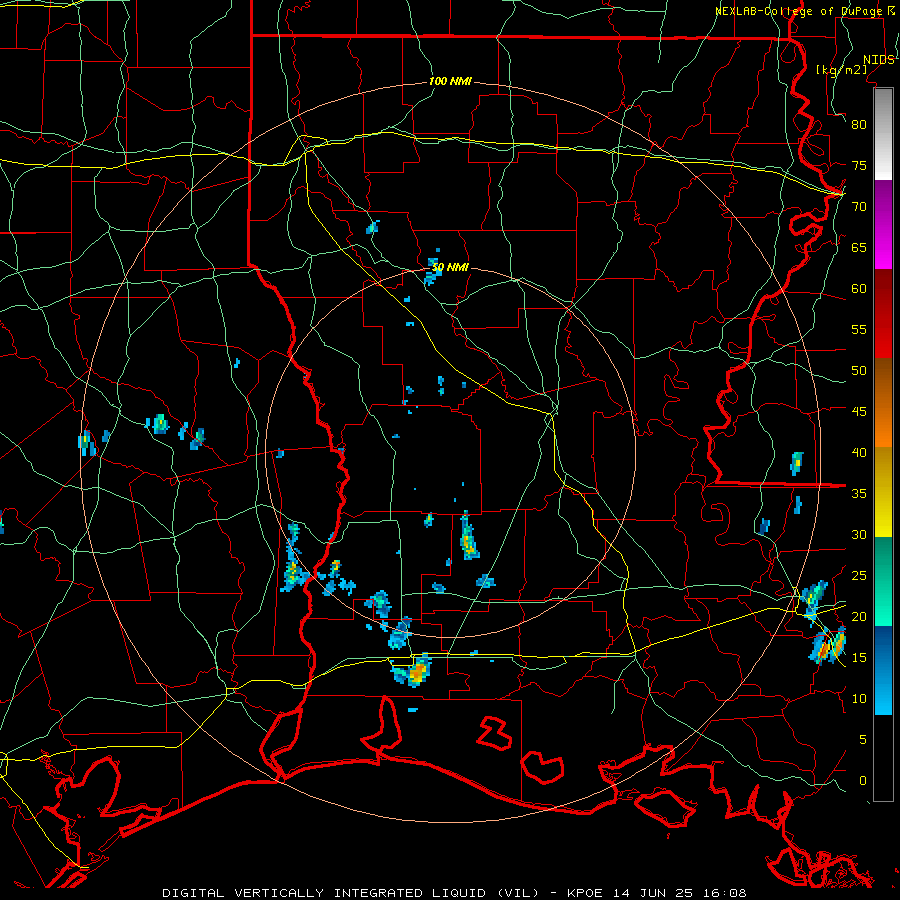Viewport: 900px width, 900px height.
Task: Pick the yellow segment of the color bar
Action: click(883, 492)
